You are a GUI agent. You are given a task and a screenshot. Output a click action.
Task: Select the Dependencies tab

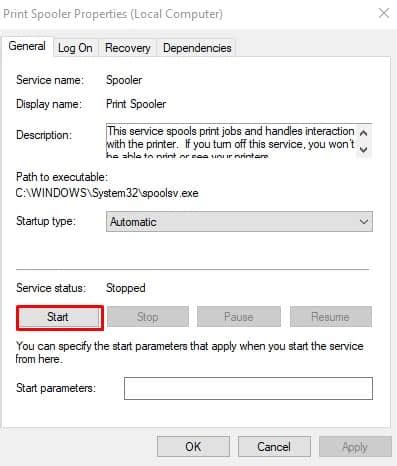coord(197,48)
